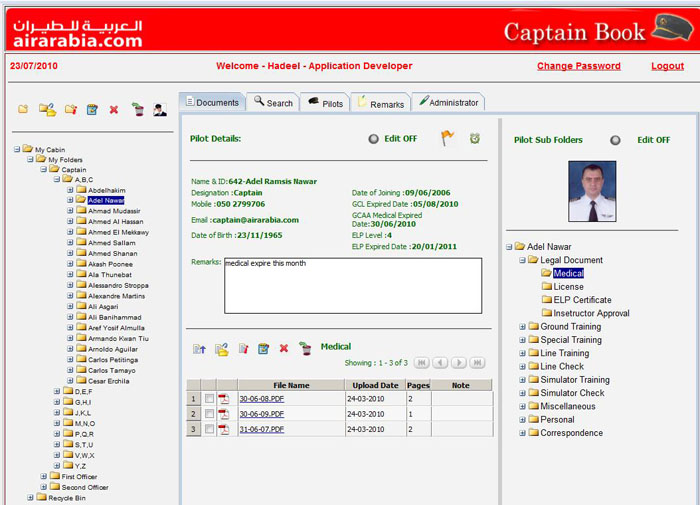Click the red delete X in left toolbar

pos(114,110)
